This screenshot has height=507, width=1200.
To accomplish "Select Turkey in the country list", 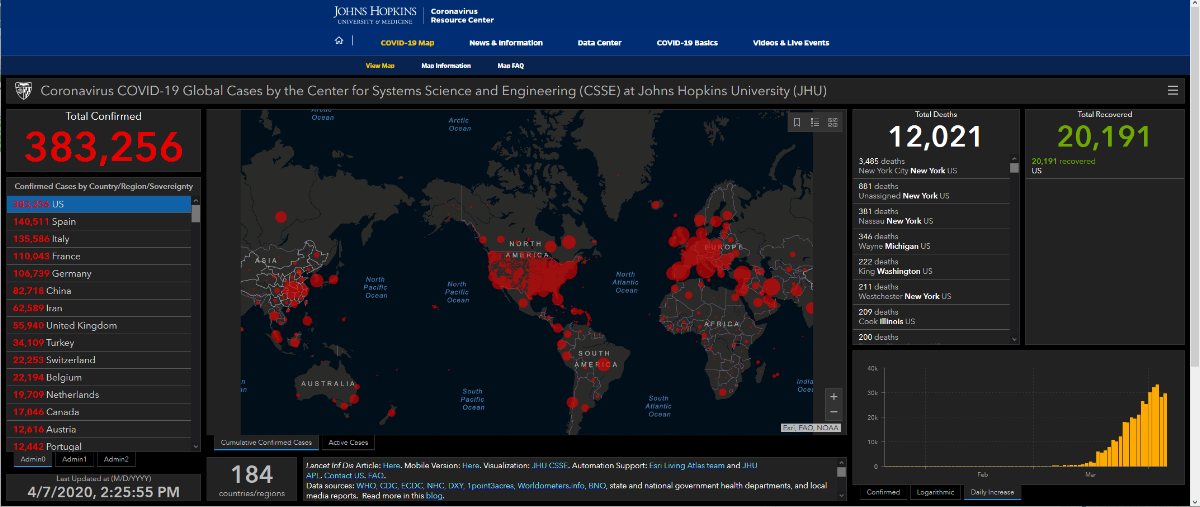I will pyautogui.click(x=99, y=342).
